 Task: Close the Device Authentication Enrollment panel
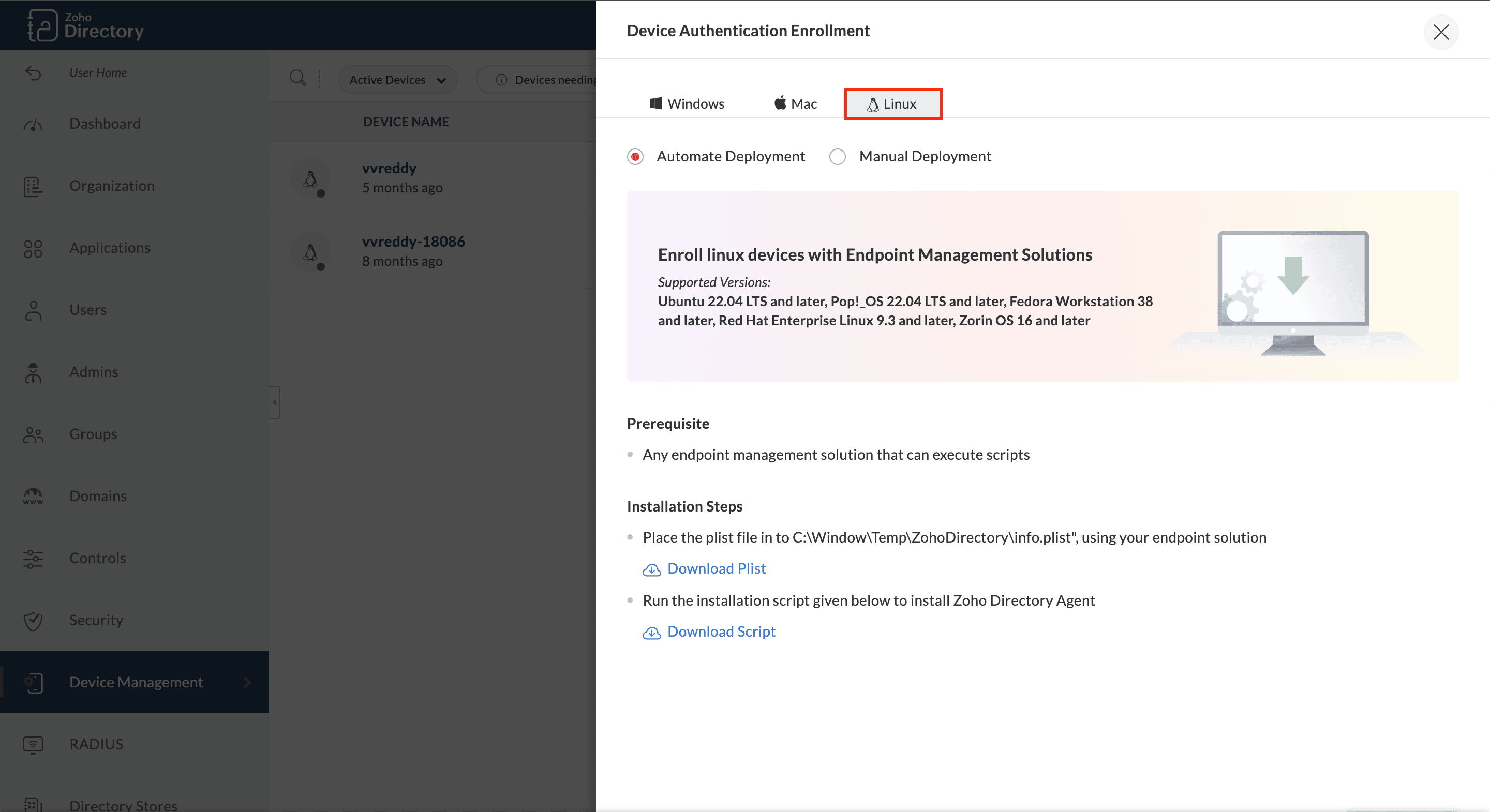(x=1440, y=32)
